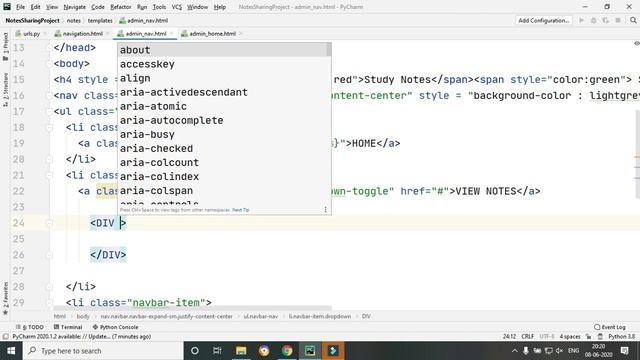Open the Terminal tool window
The height and width of the screenshot is (360, 640).
(68, 327)
